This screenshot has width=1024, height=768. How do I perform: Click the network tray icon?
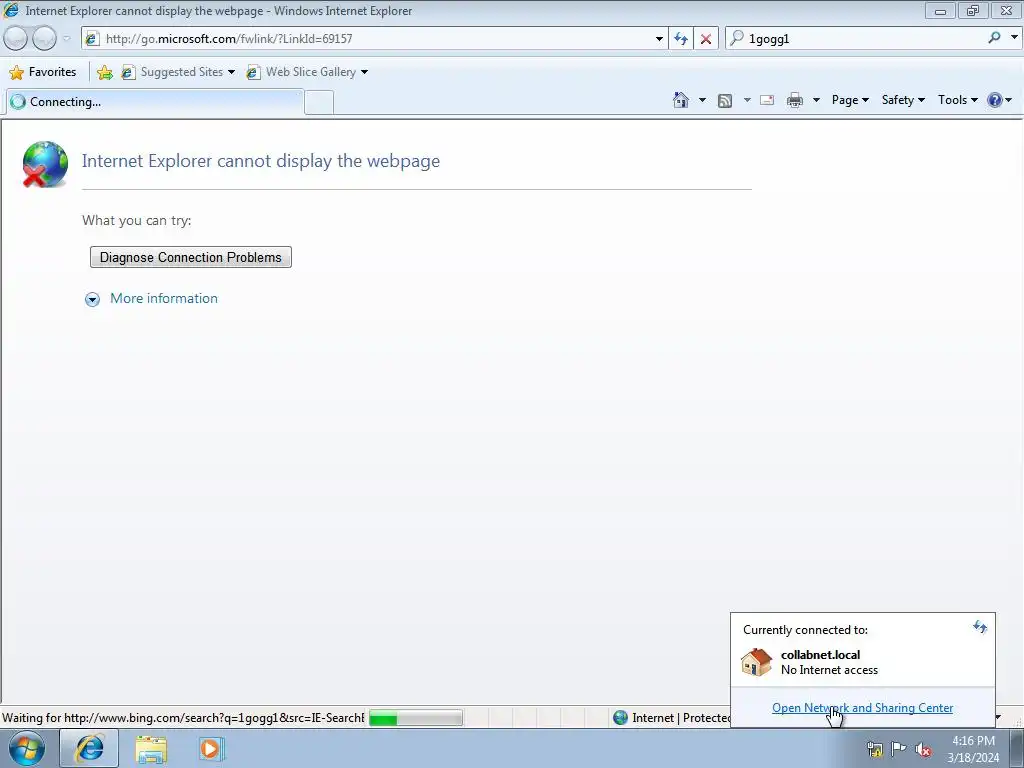pyautogui.click(x=874, y=749)
